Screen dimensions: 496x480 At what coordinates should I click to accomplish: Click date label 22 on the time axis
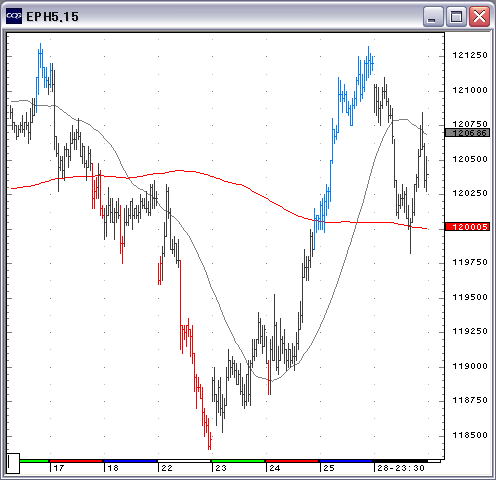(167, 468)
